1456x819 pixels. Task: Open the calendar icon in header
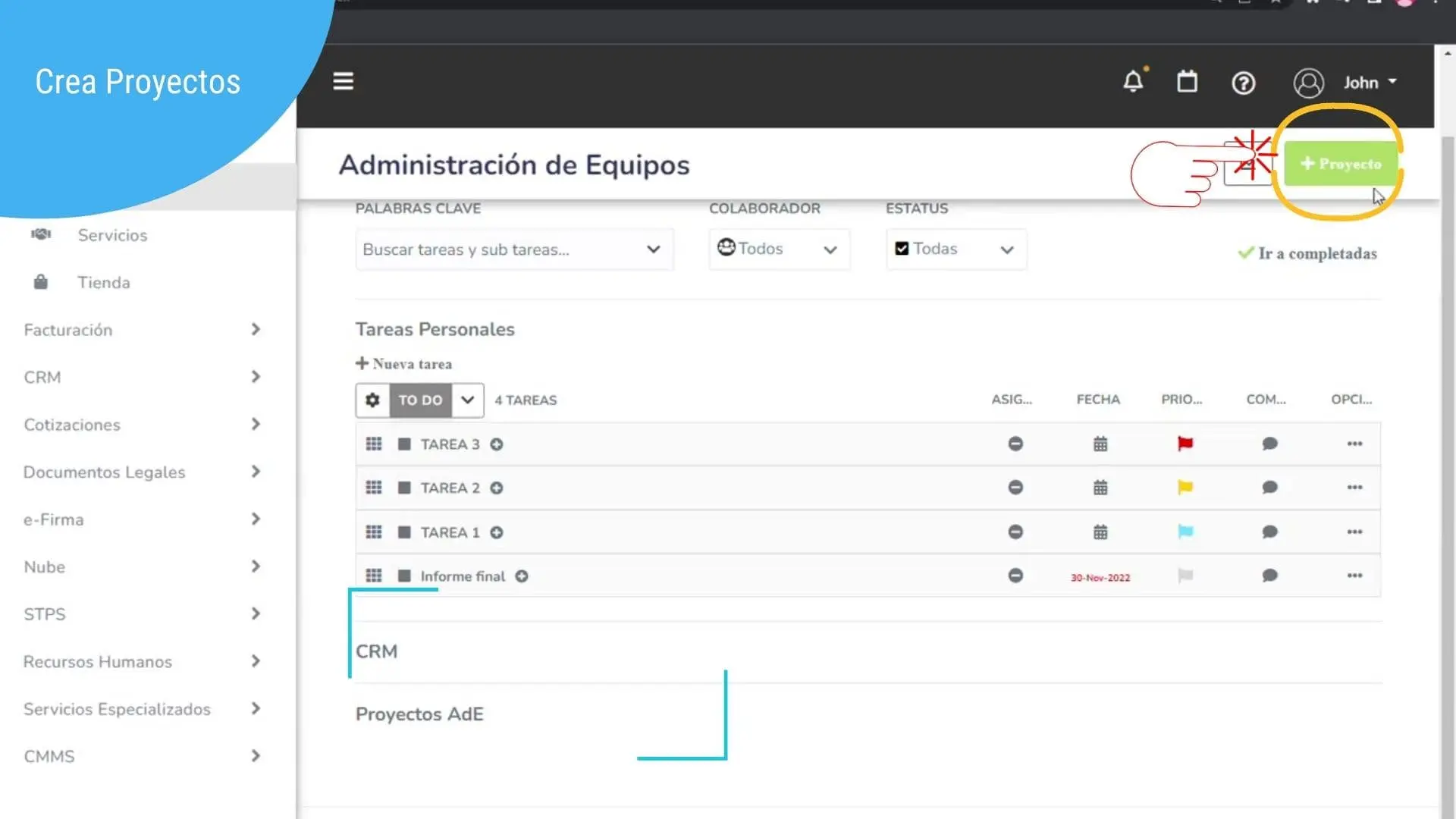point(1187,82)
